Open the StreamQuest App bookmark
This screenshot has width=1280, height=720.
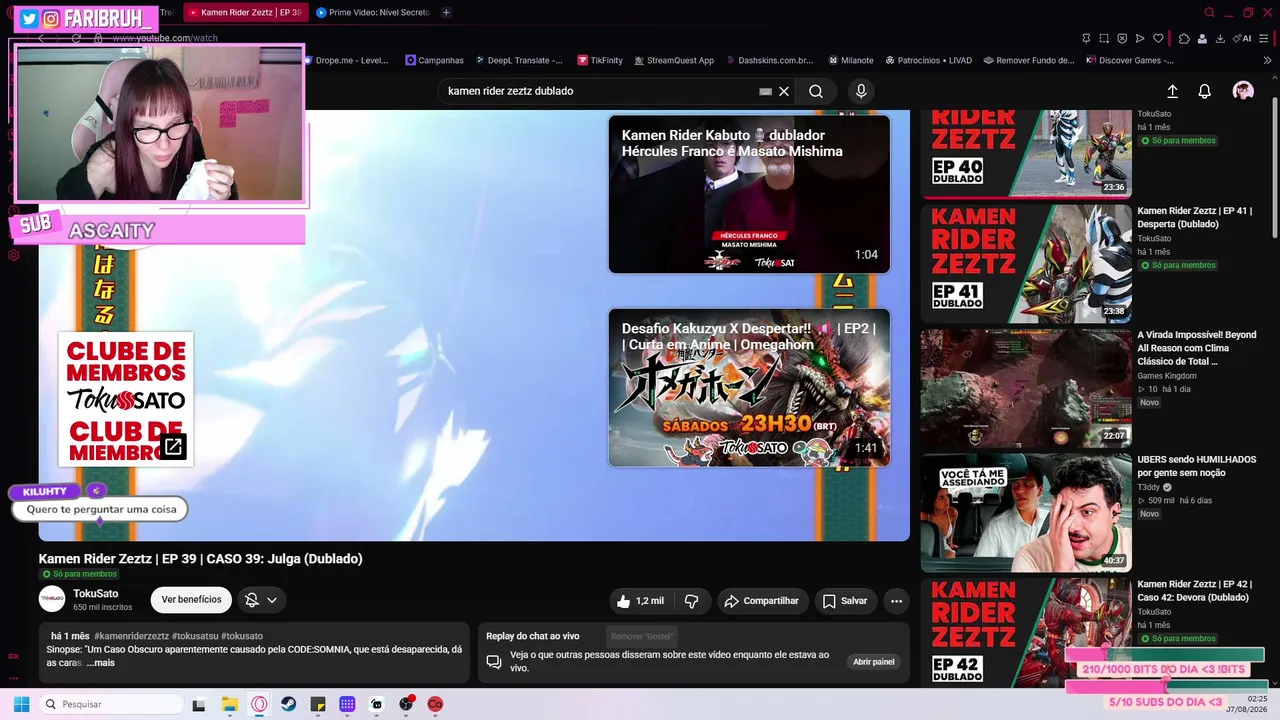[x=674, y=60]
